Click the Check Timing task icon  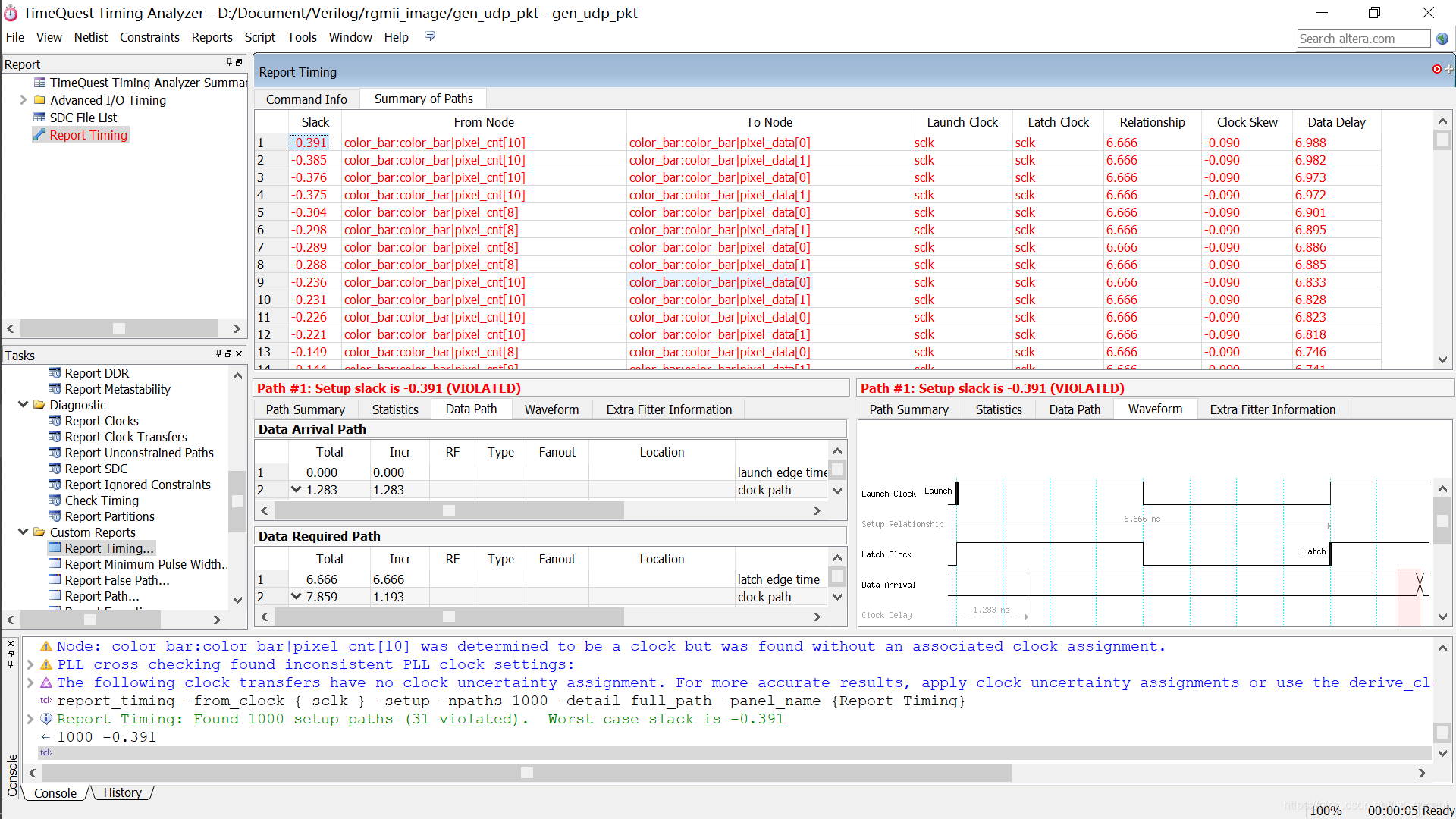pyautogui.click(x=55, y=500)
